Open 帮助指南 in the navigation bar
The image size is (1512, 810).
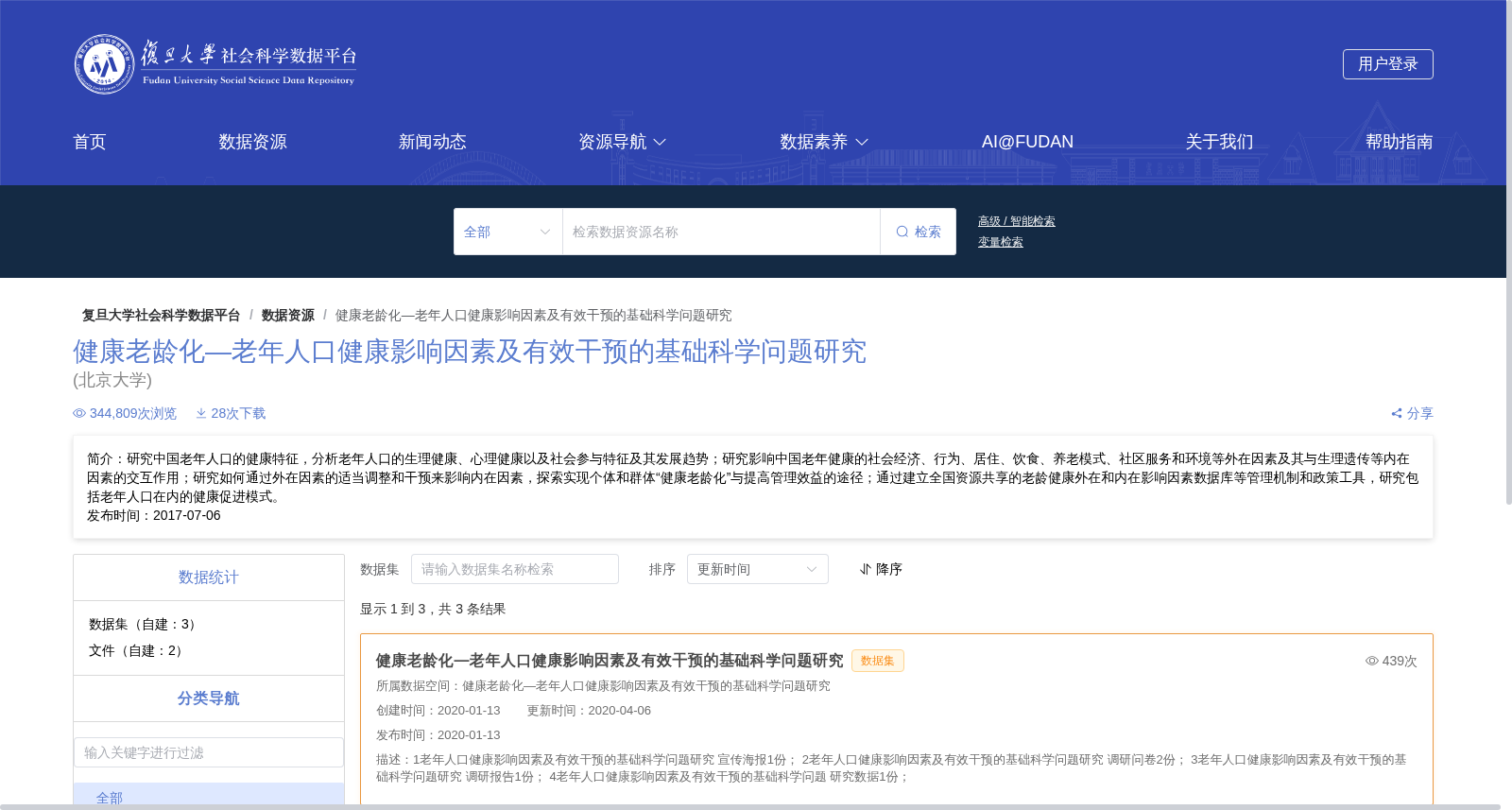pos(1399,142)
